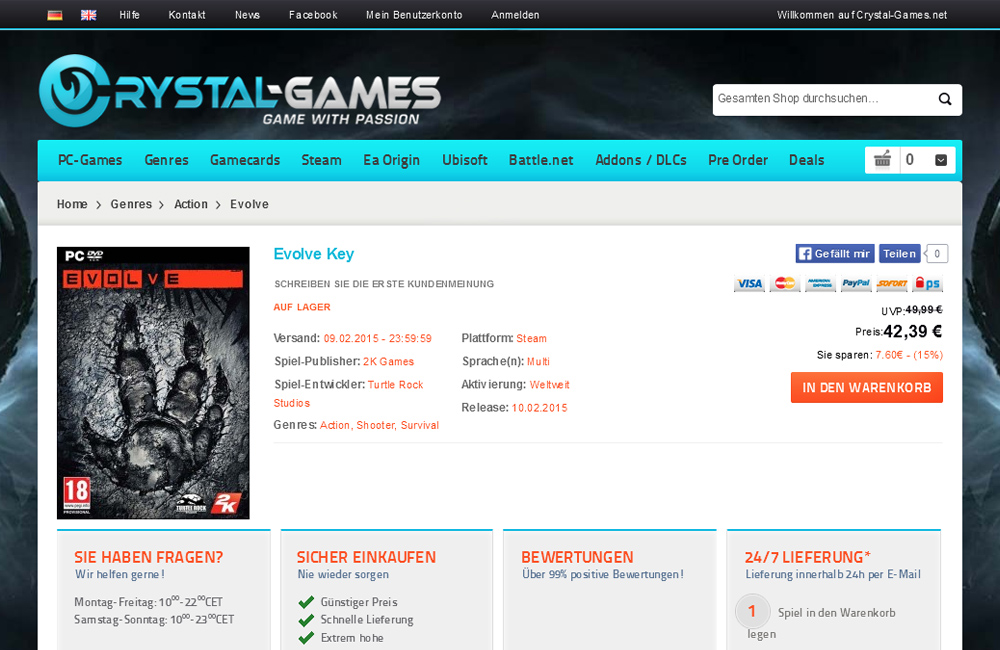Image resolution: width=1000 pixels, height=650 pixels.
Task: Click the Visa payment icon
Action: click(x=749, y=283)
